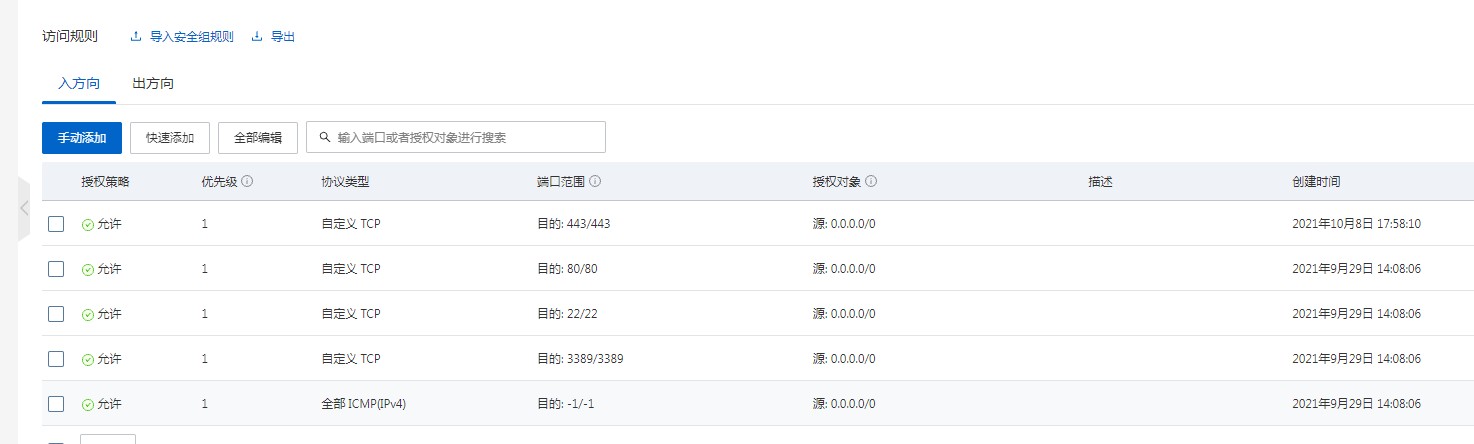Click the info icon next to 授权对象
The width and height of the screenshot is (1474, 444).
point(871,182)
